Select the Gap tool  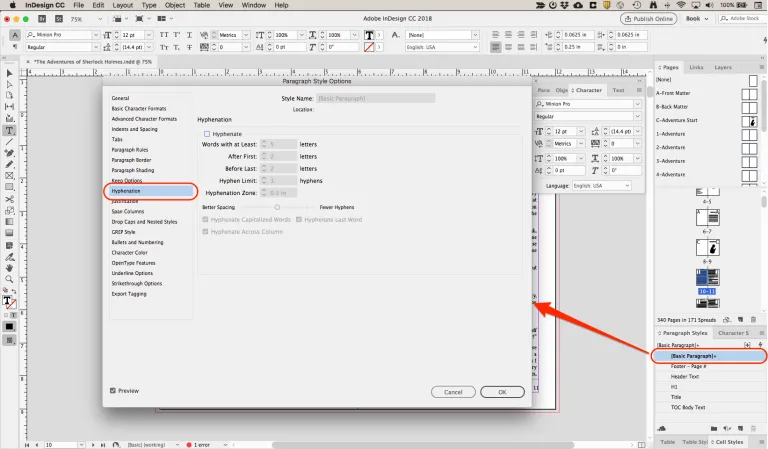click(9, 107)
